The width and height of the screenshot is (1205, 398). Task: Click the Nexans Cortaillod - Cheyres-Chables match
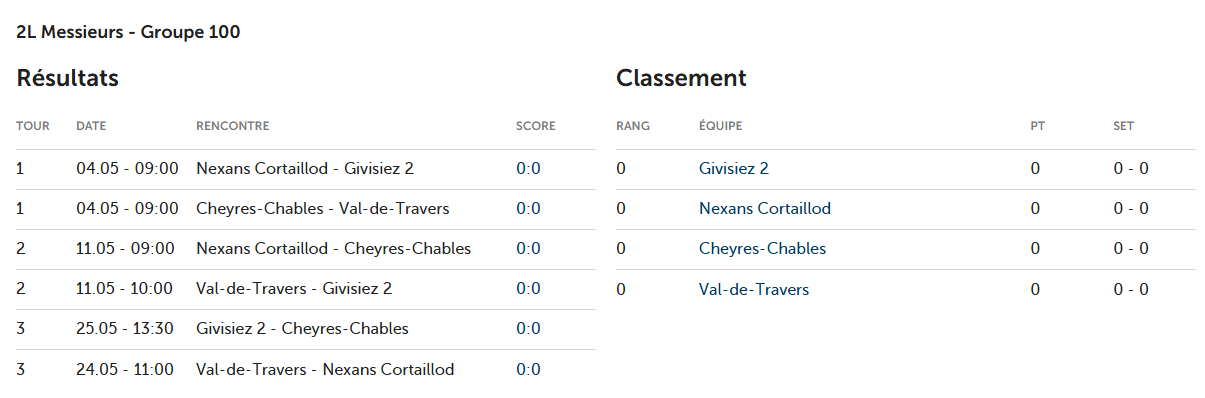333,249
